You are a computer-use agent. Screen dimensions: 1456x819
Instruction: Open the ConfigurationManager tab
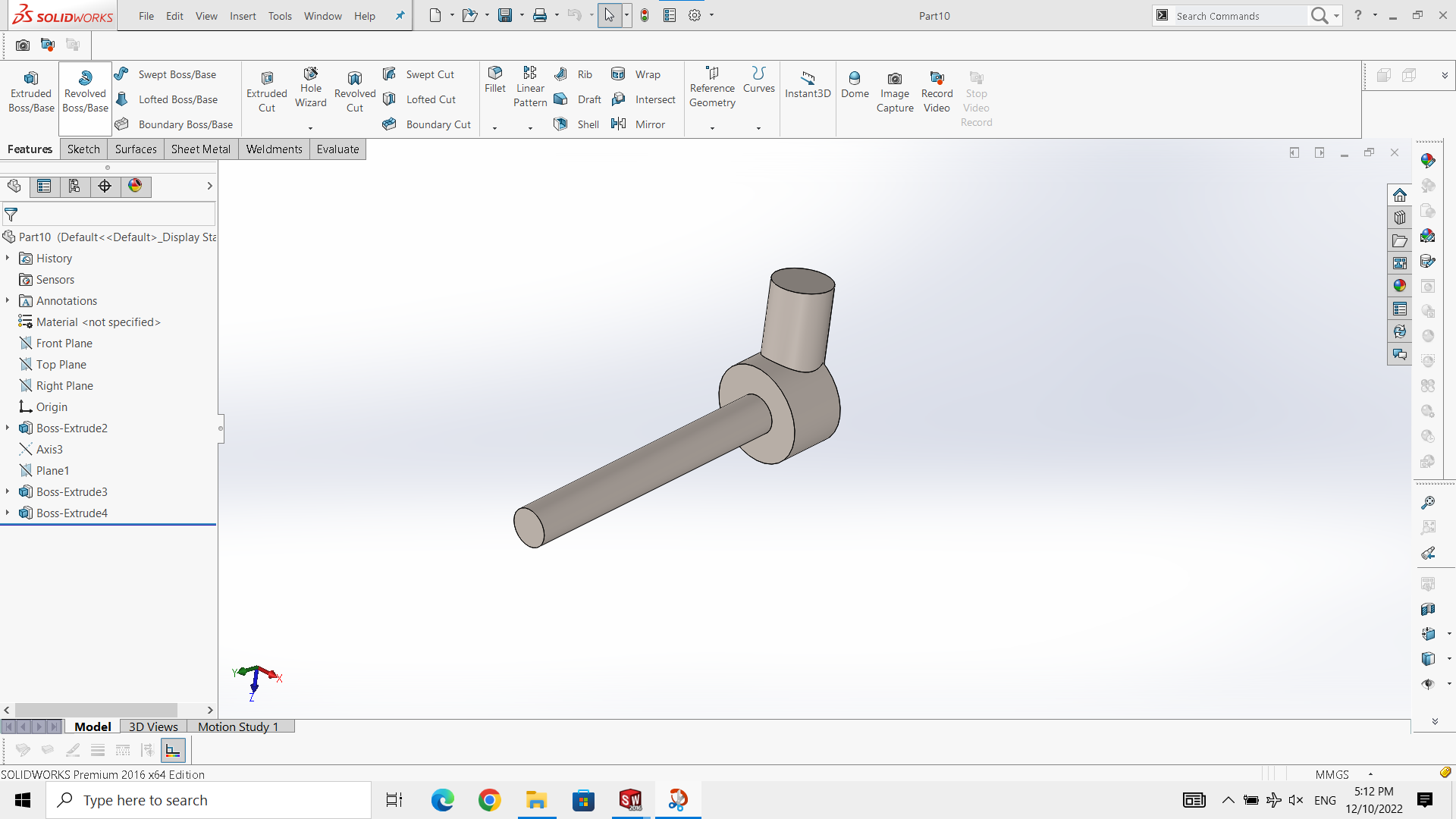click(x=74, y=187)
